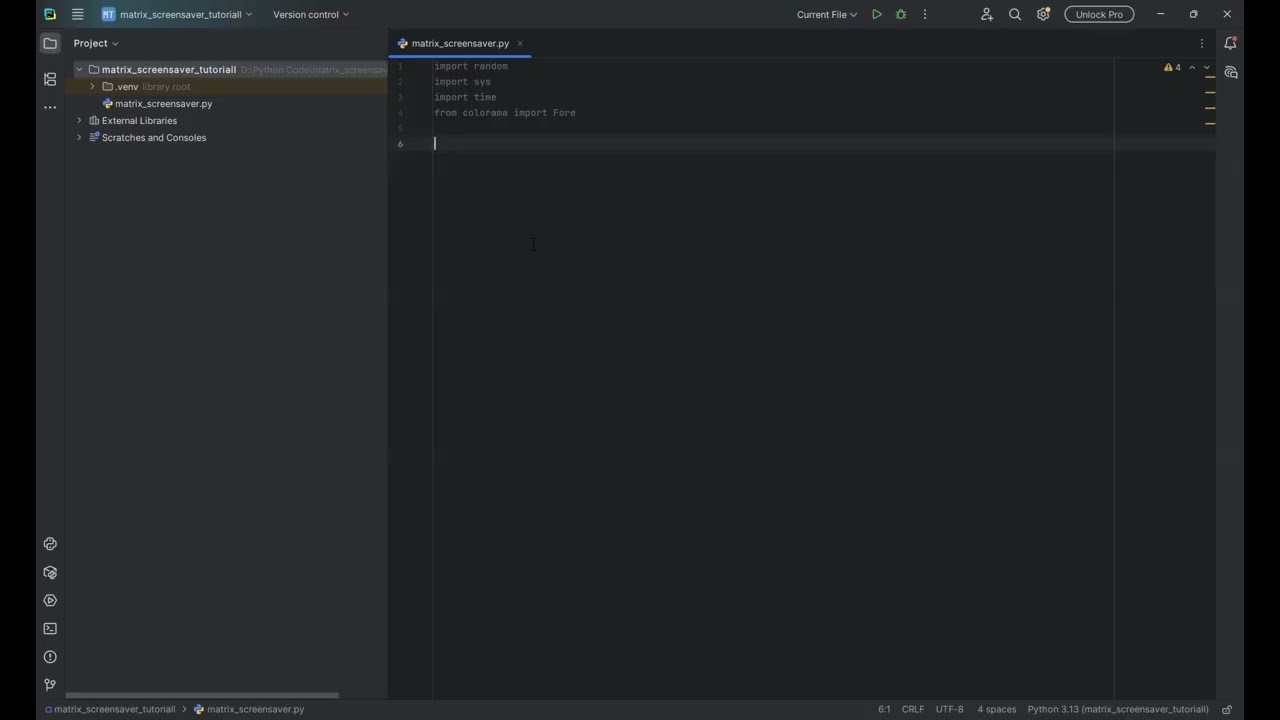Change UTF-8 file encoding
This screenshot has height=720, width=1280.
point(950,709)
